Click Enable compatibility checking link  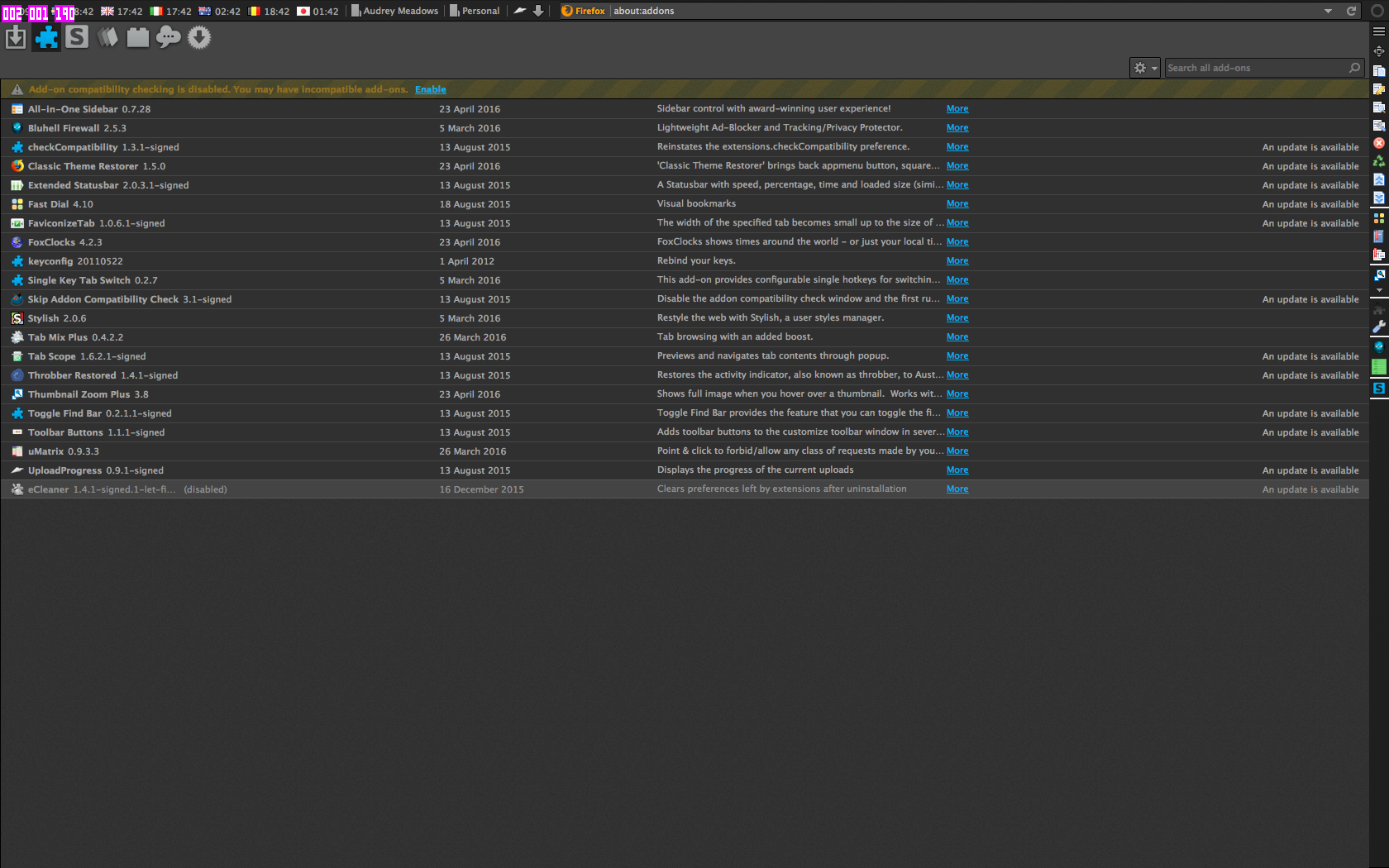430,89
